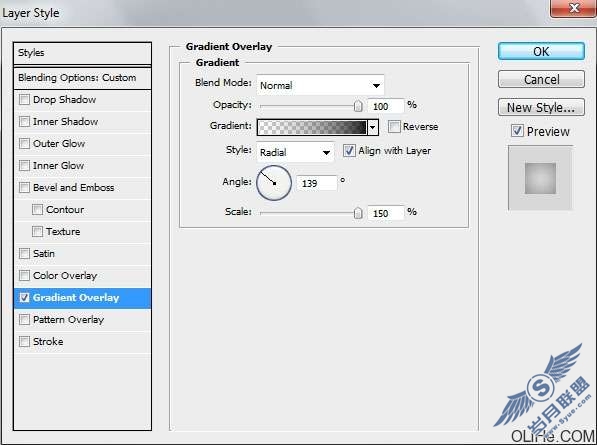
Task: Confirm with the OK button
Action: click(541, 51)
